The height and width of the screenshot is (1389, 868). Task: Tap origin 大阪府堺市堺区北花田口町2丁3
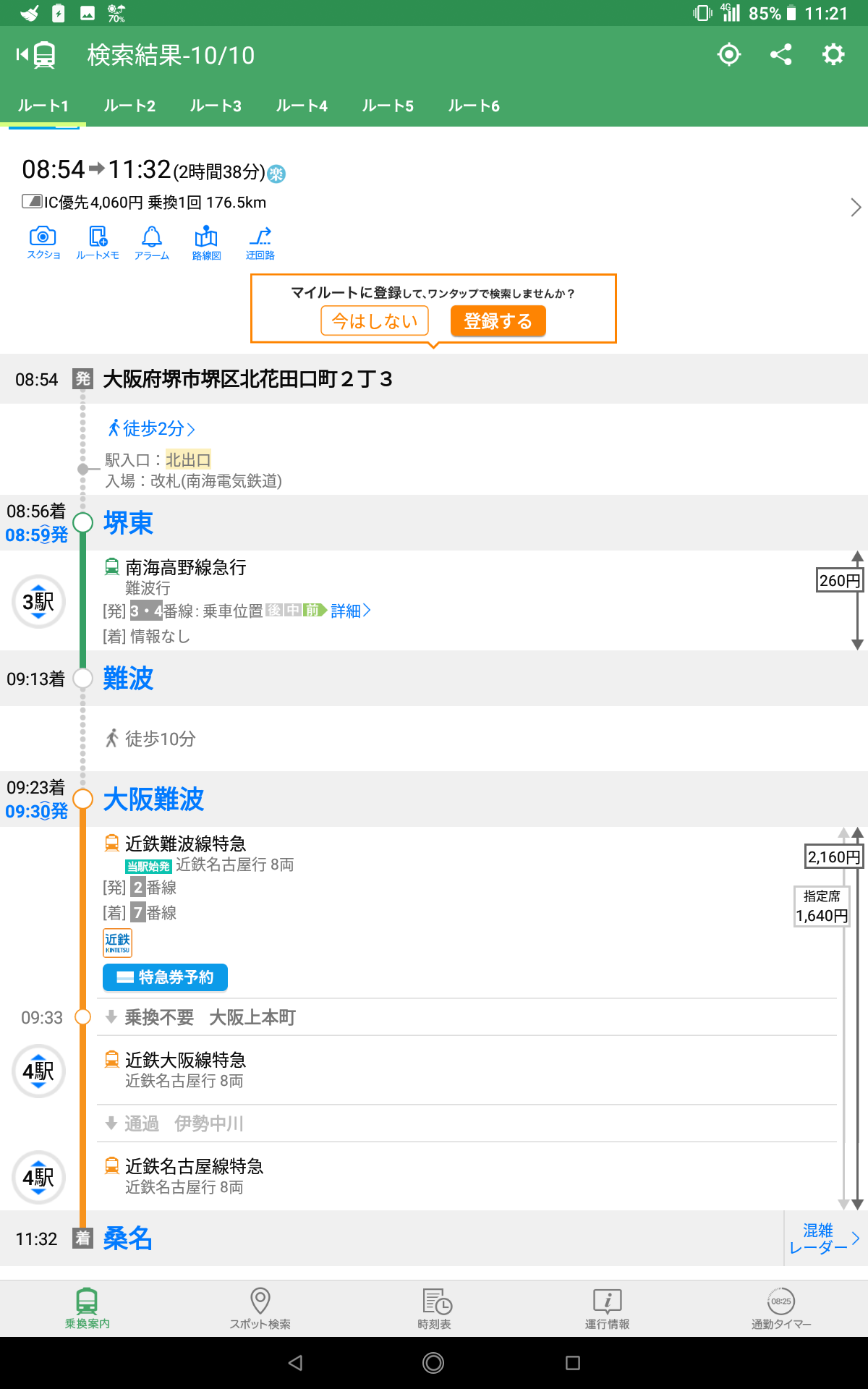(x=247, y=379)
